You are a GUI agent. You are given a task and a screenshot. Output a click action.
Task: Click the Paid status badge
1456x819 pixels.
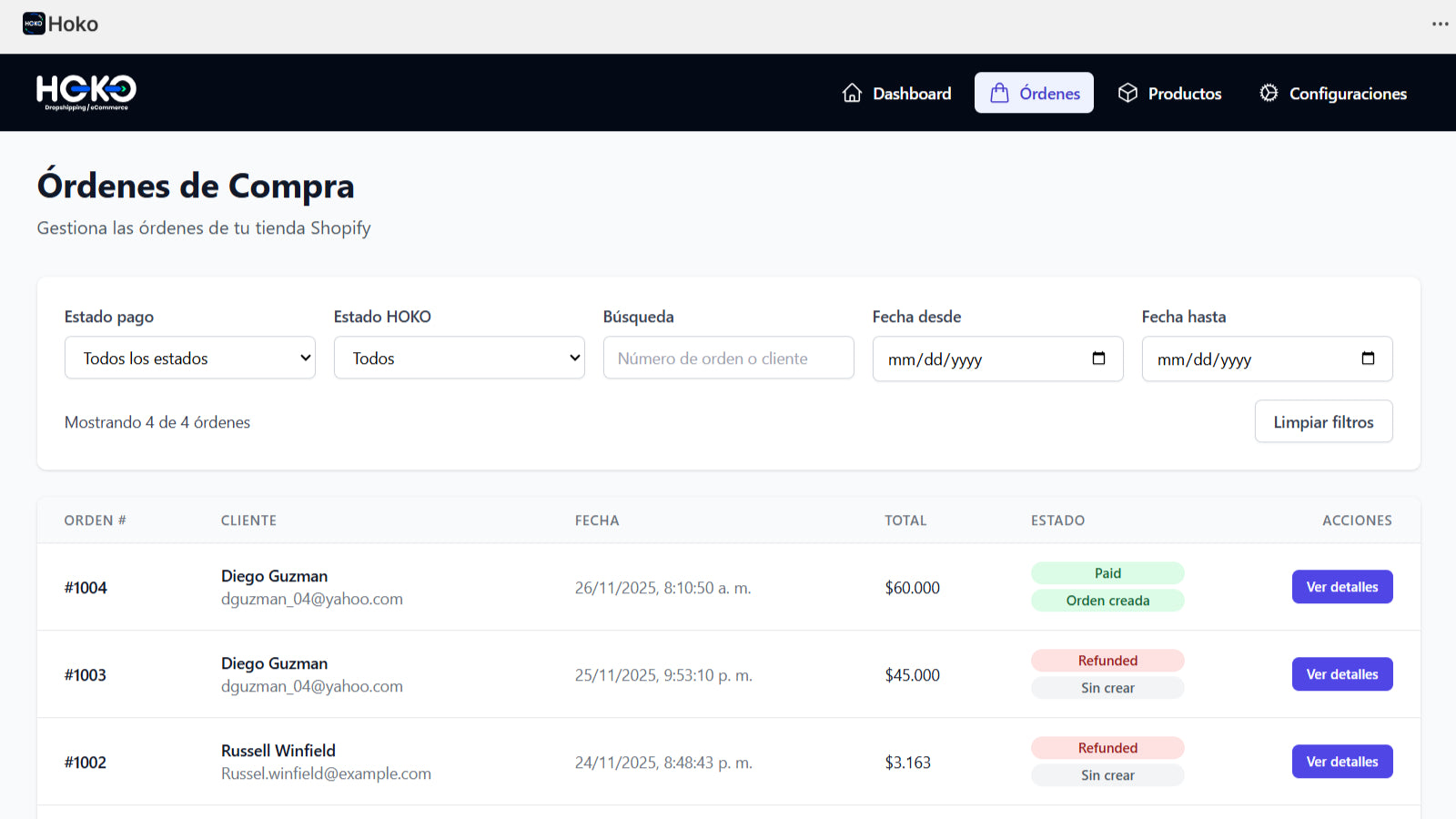pyautogui.click(x=1107, y=573)
